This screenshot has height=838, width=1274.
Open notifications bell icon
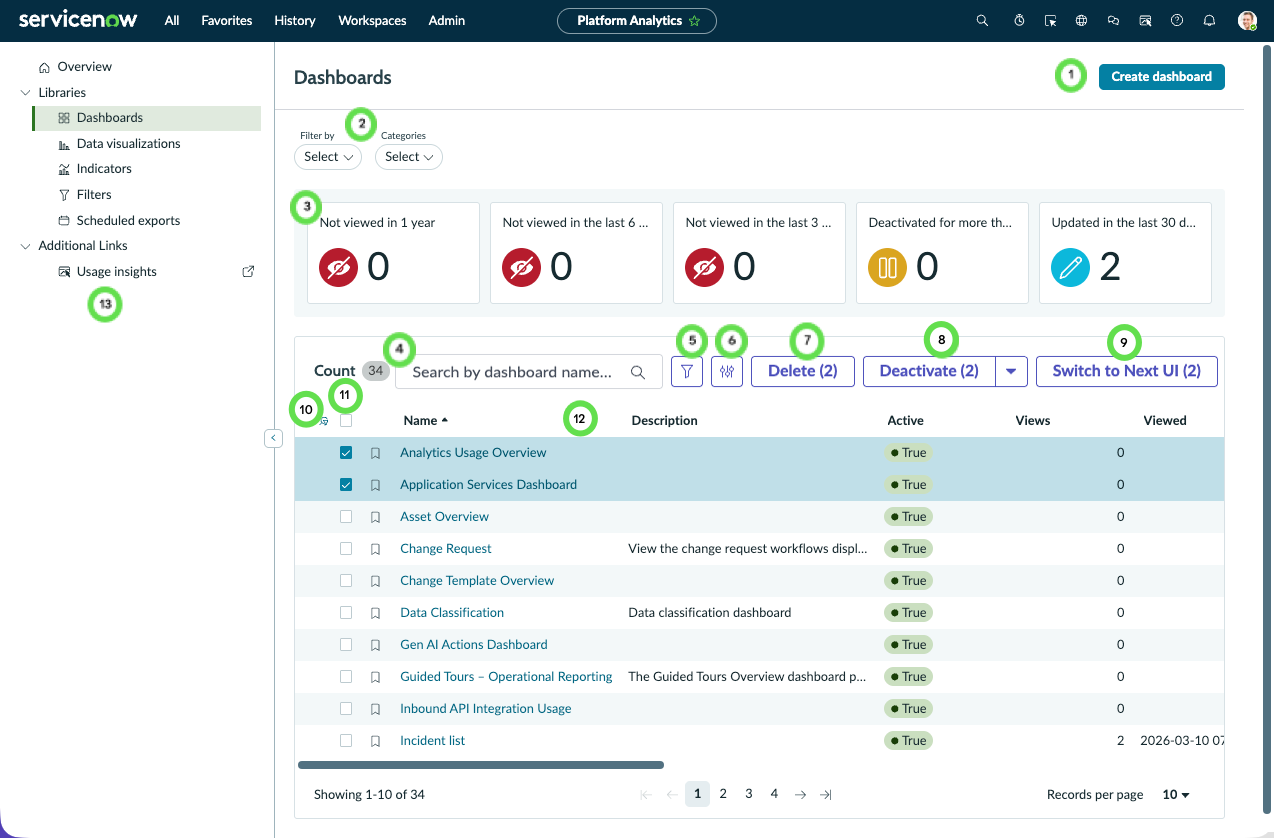(x=1209, y=20)
